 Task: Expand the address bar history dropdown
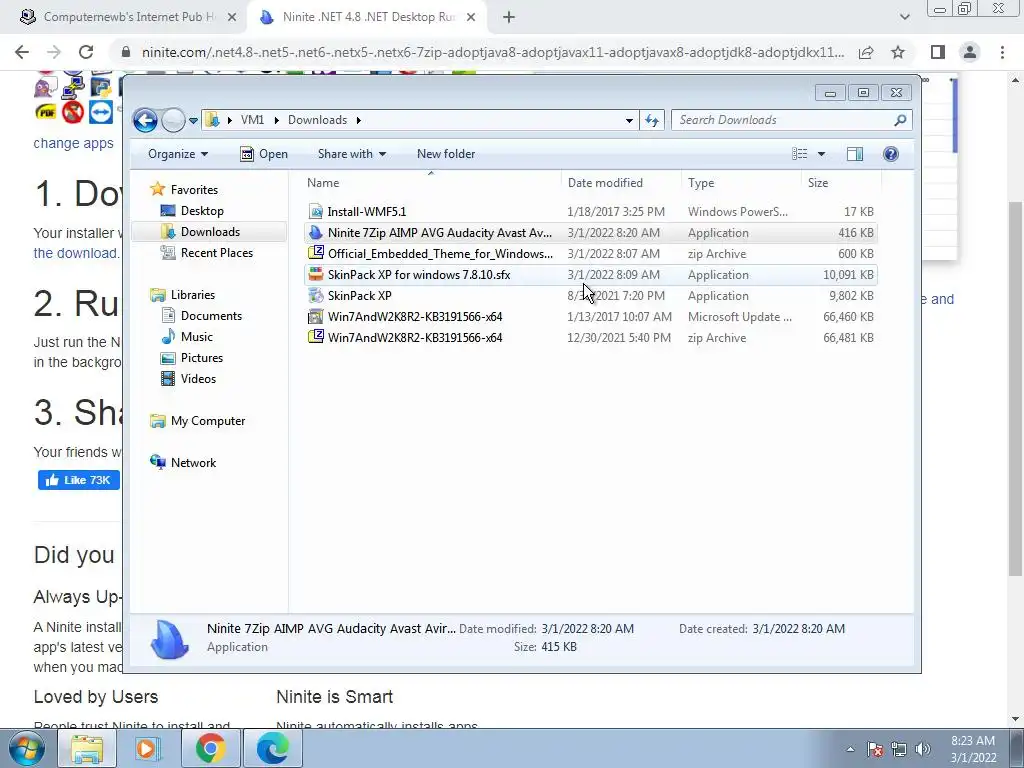pos(629,121)
